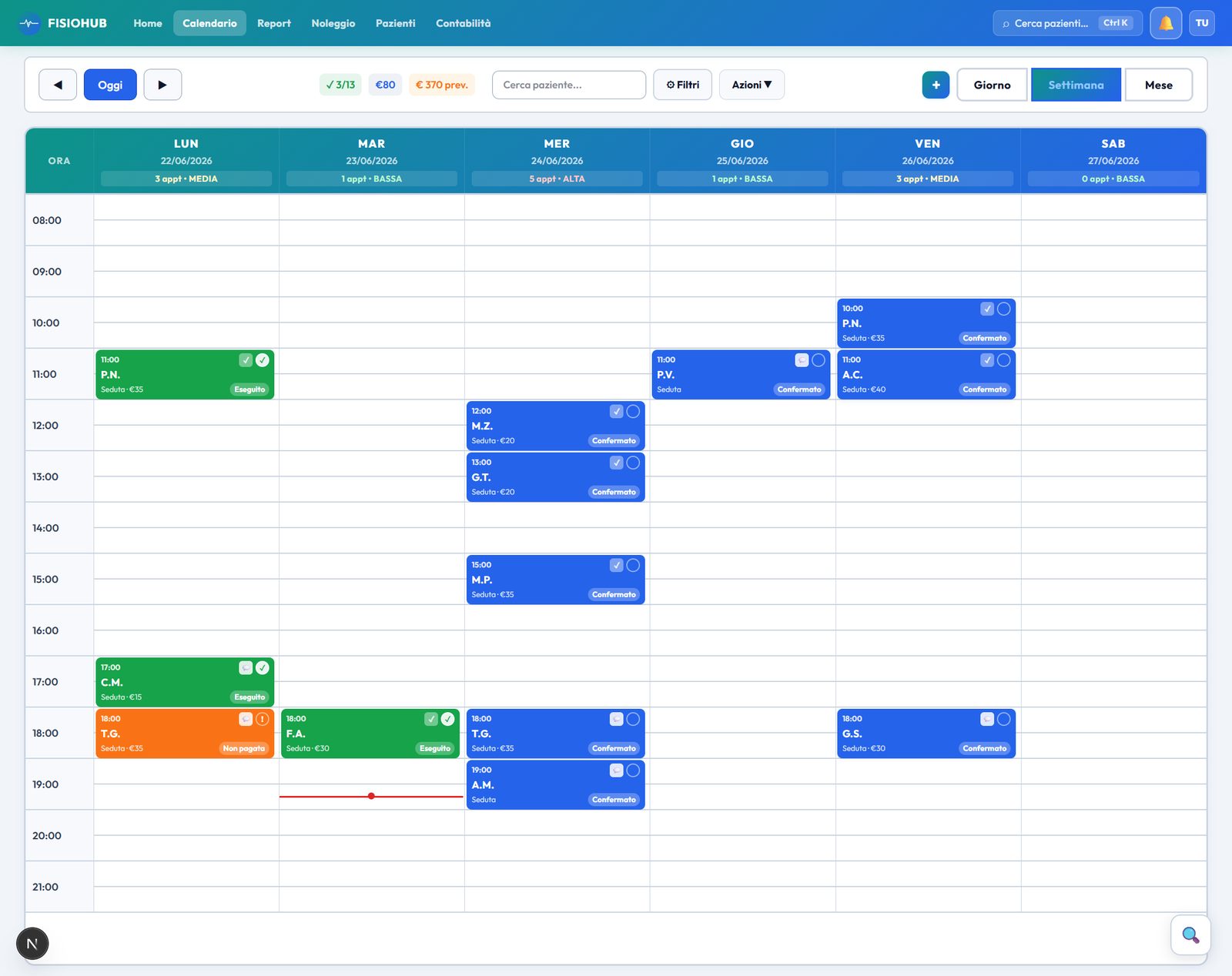Mark M.P. 15:00 appointment done via circle
This screenshot has width=1232, height=976.
(633, 566)
